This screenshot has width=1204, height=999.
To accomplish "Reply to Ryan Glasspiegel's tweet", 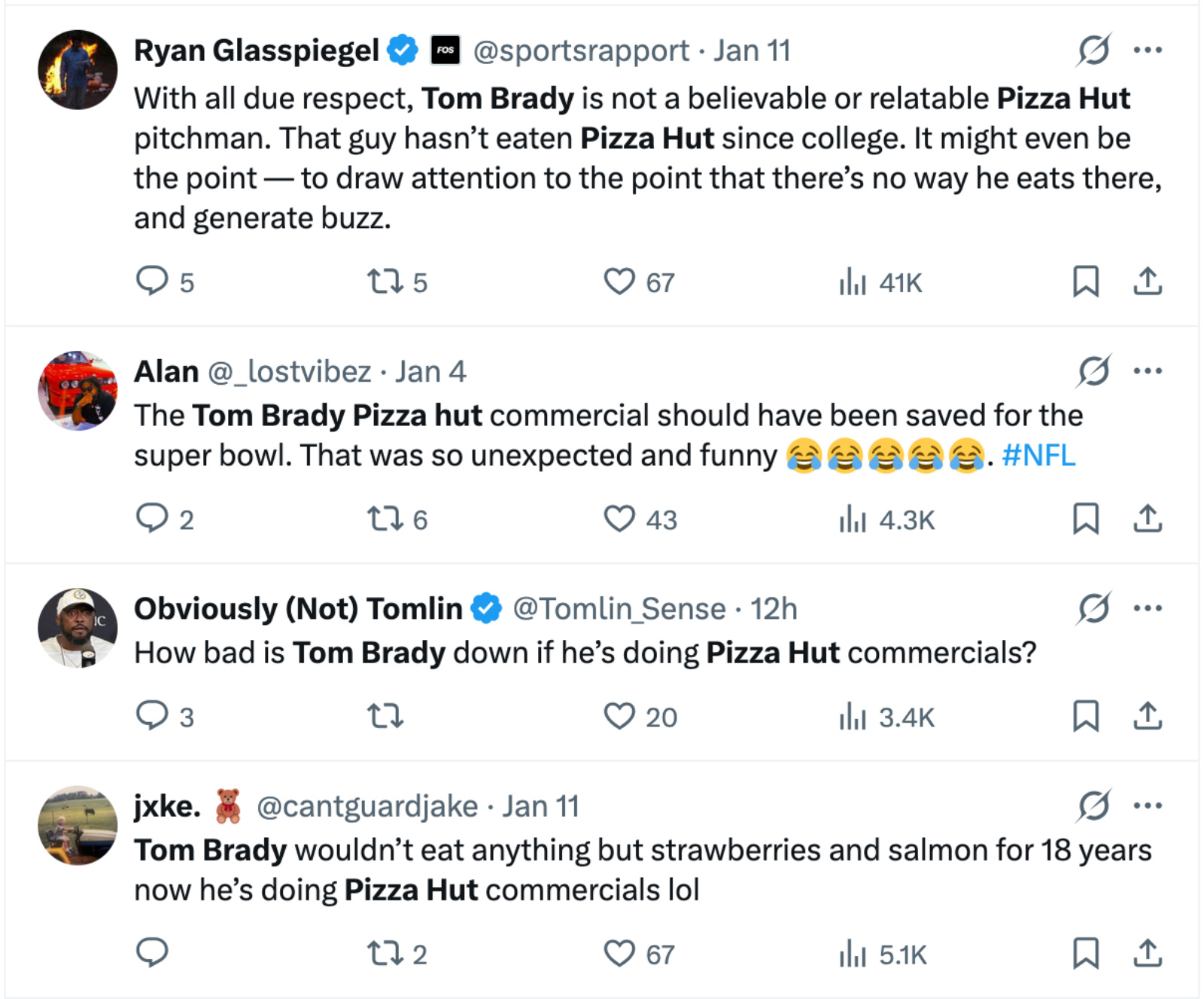I will [x=154, y=282].
